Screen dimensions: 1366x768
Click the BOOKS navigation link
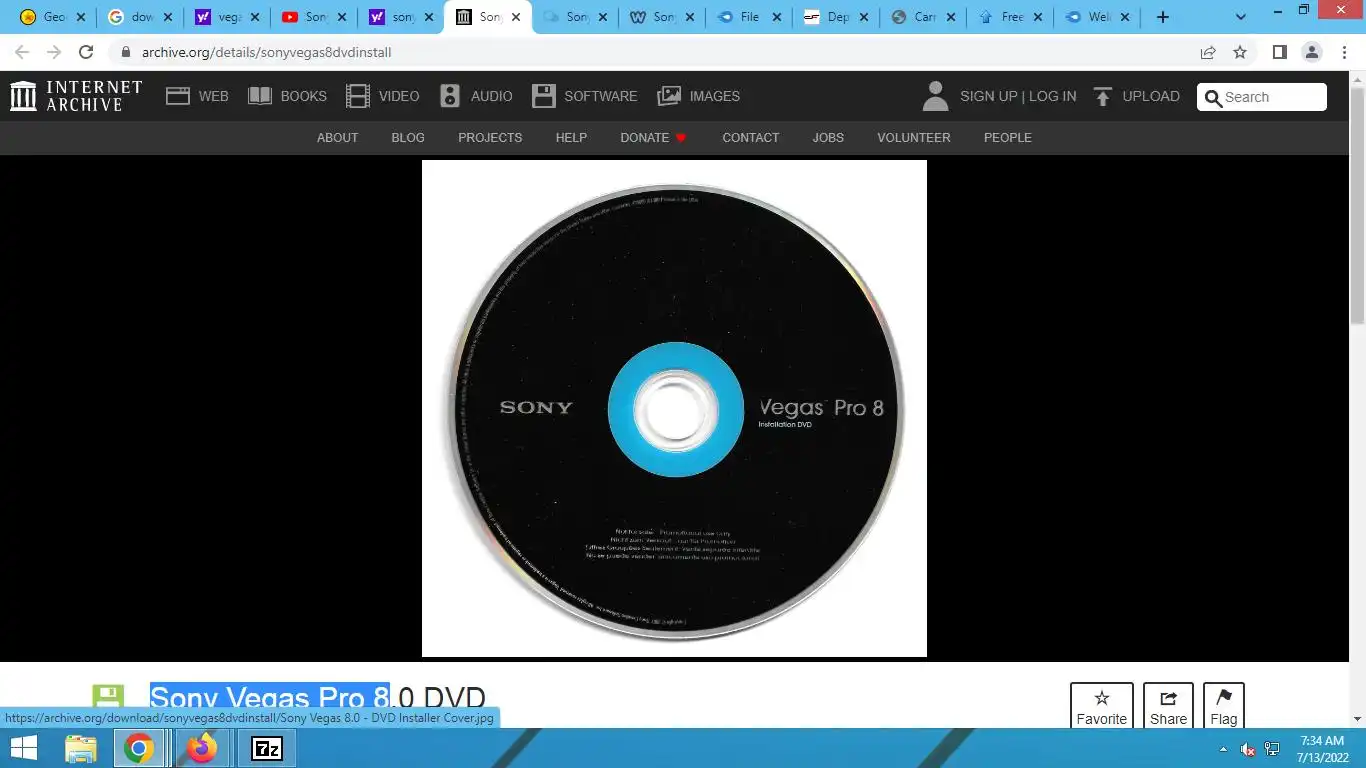click(x=303, y=96)
